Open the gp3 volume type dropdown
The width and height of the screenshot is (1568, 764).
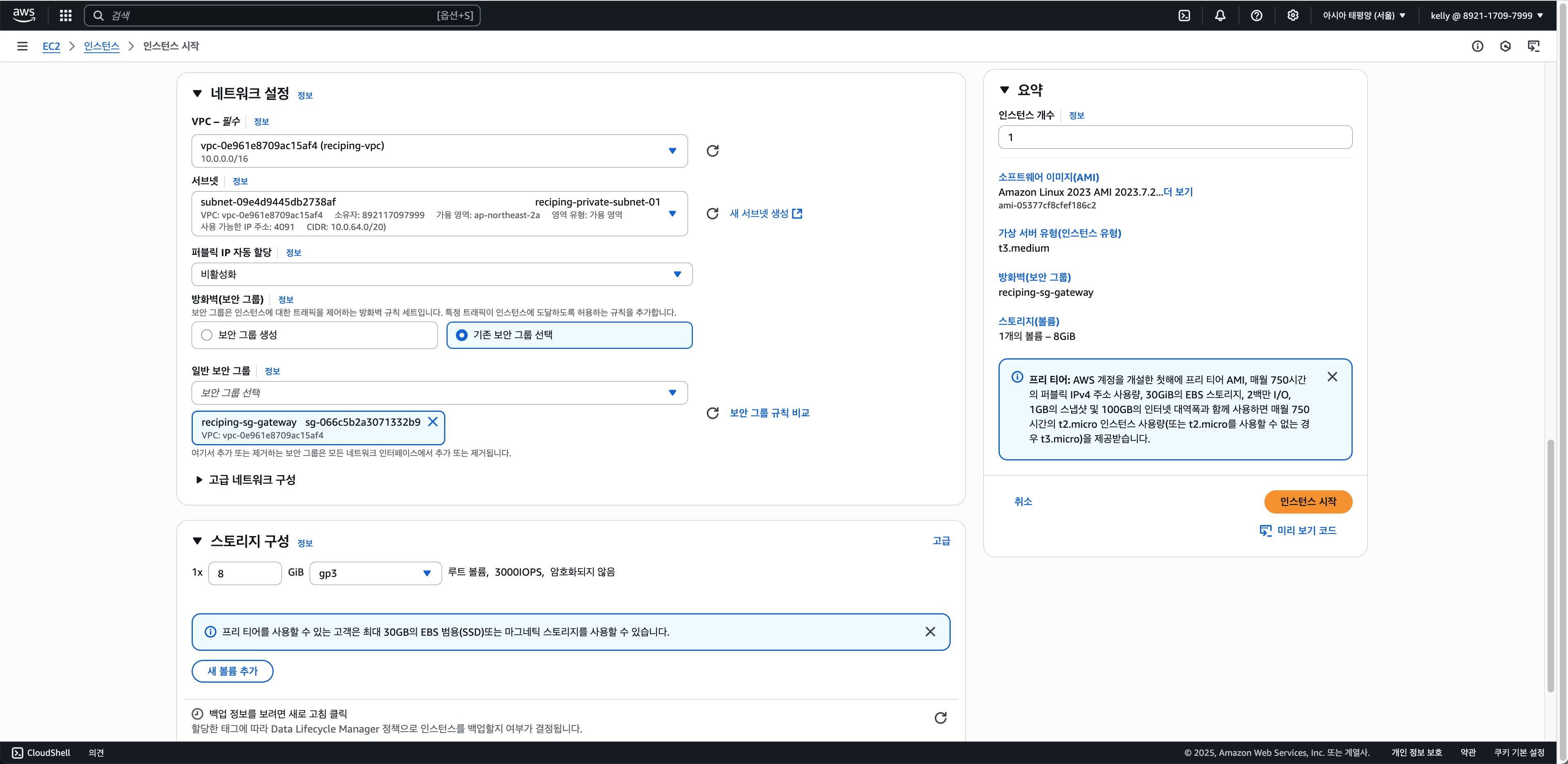pyautogui.click(x=375, y=573)
